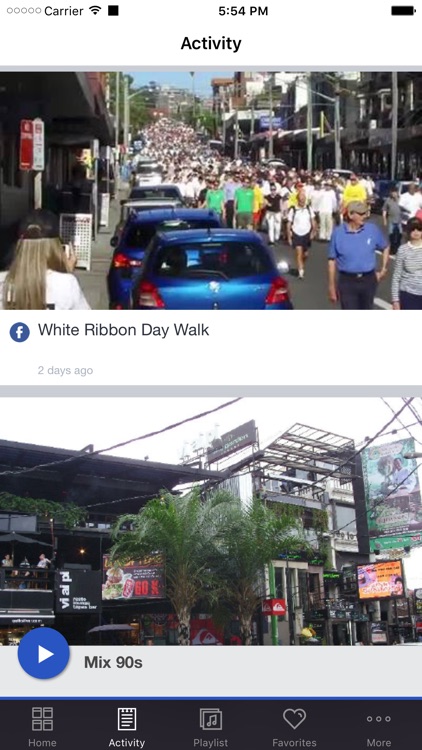This screenshot has height=750, width=422.
Task: Switch to the Home tab label
Action: click(42, 743)
